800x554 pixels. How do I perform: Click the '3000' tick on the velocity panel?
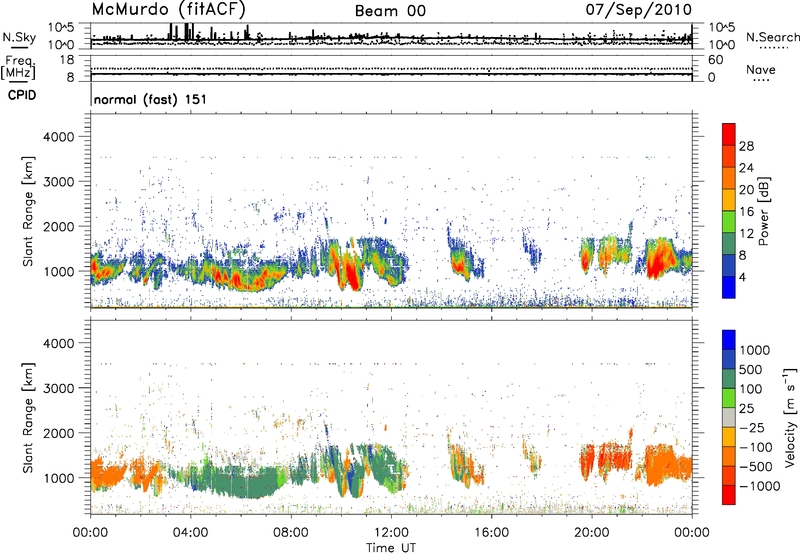pos(59,388)
